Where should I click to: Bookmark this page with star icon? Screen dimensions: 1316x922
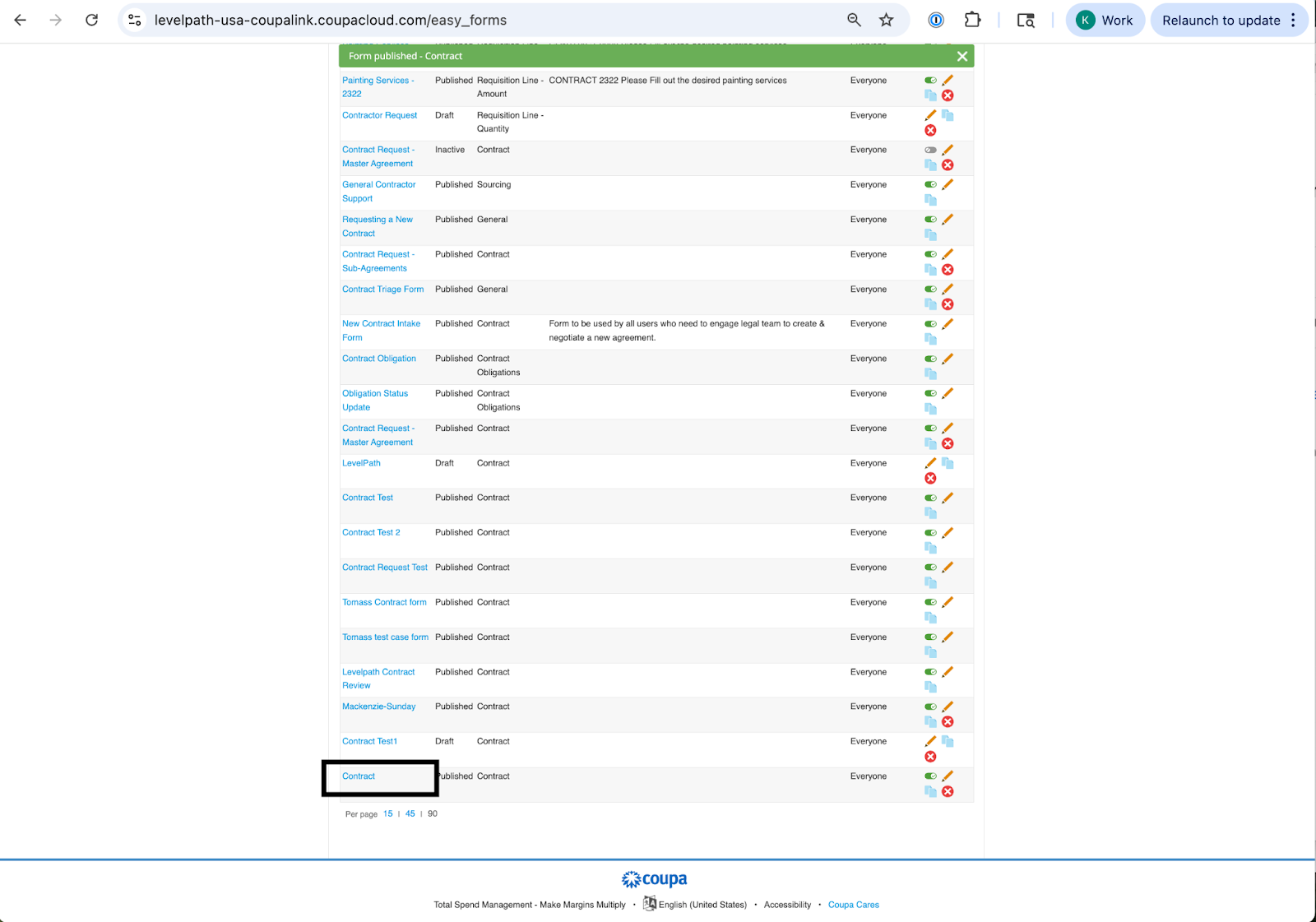886,21
